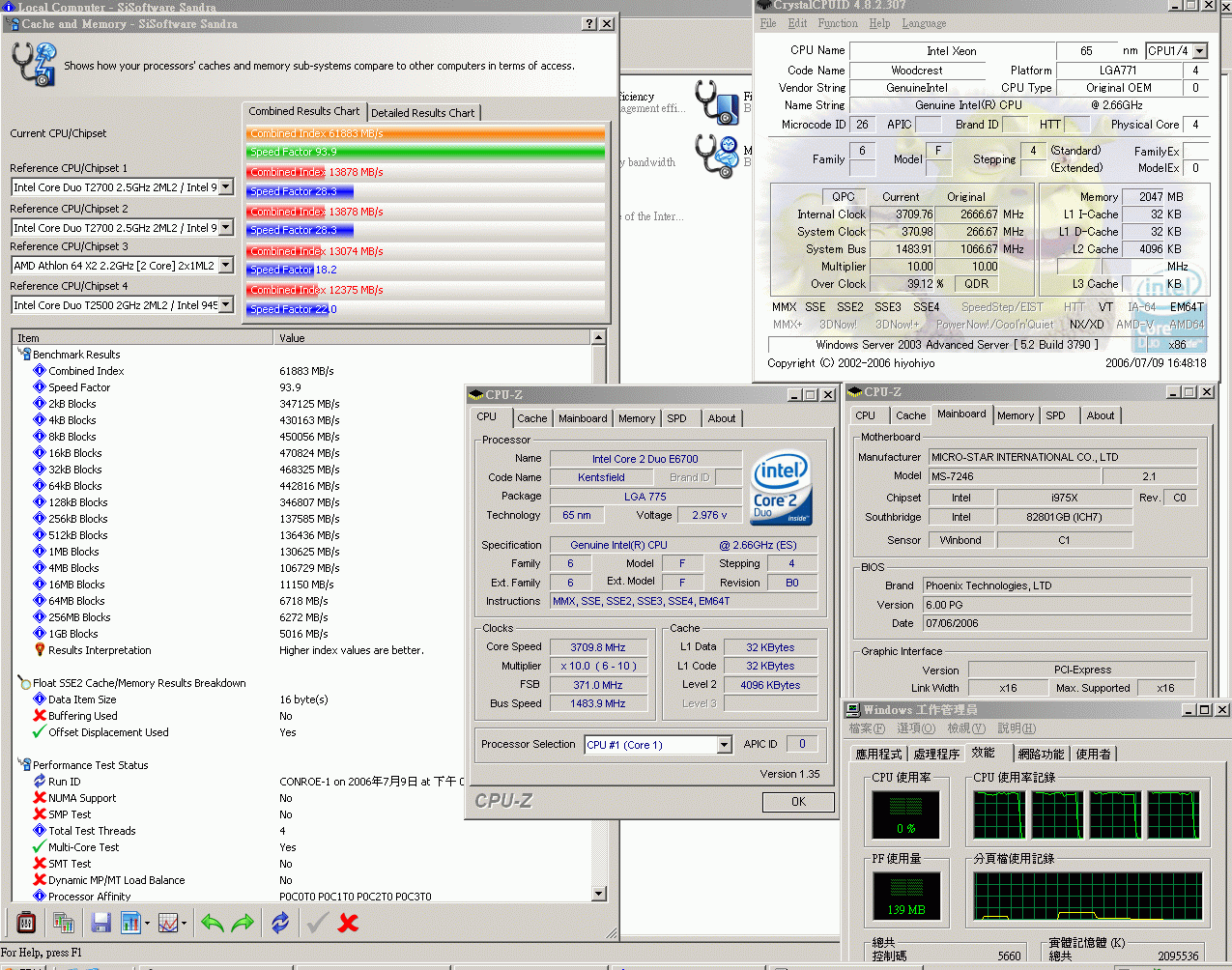The image size is (1232, 970).
Task: Click the Intel Core 2 Duo logo in CPU-Z
Action: click(781, 488)
